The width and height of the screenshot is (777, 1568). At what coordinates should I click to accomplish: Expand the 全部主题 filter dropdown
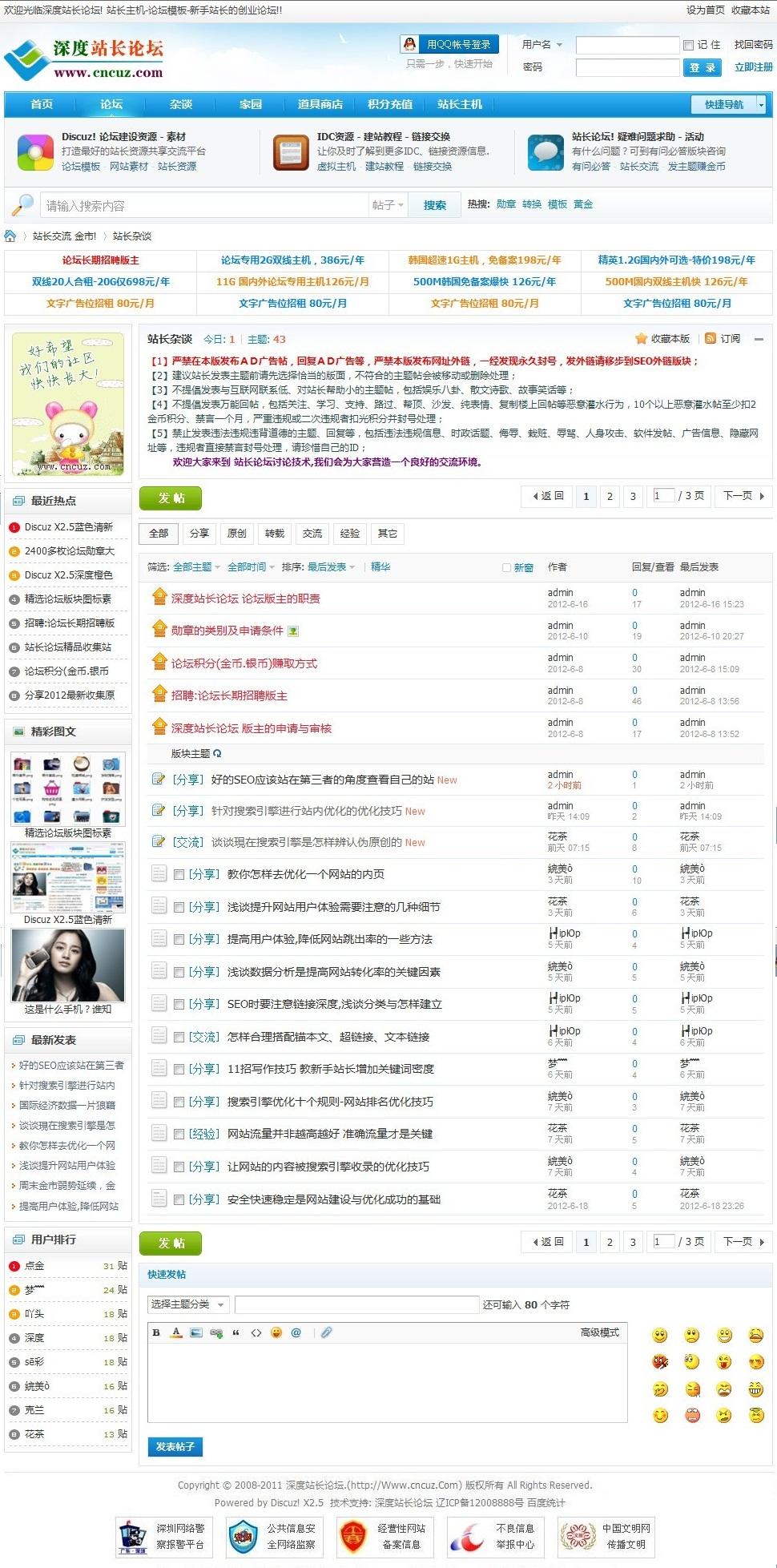[x=196, y=566]
